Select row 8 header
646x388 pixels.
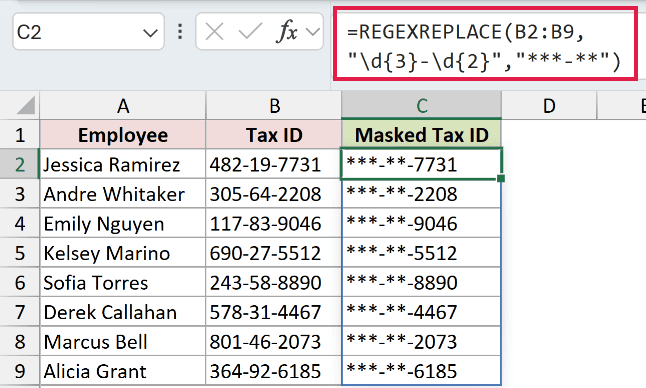coord(20,342)
